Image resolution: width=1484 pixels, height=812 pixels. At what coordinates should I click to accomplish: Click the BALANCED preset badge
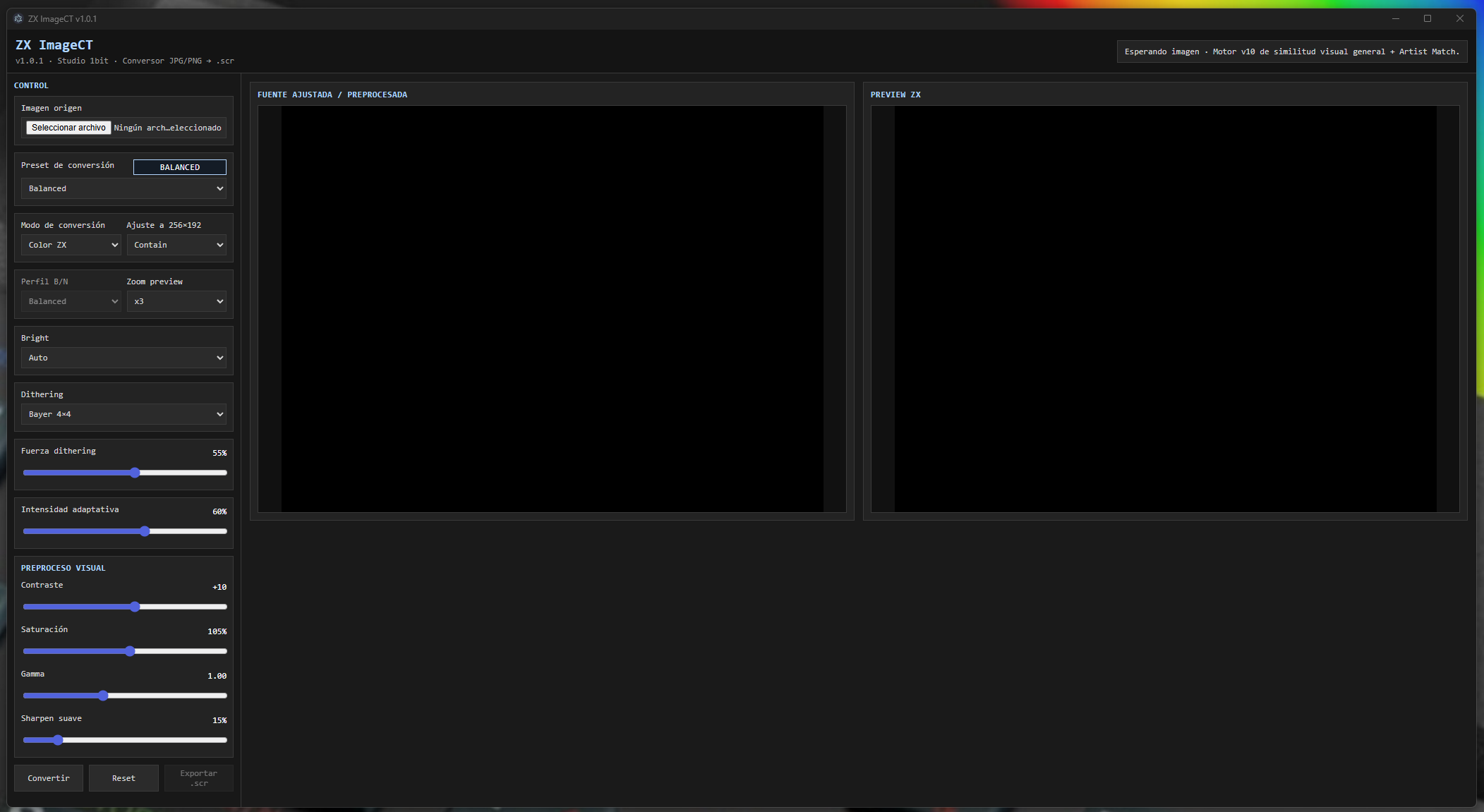[179, 167]
